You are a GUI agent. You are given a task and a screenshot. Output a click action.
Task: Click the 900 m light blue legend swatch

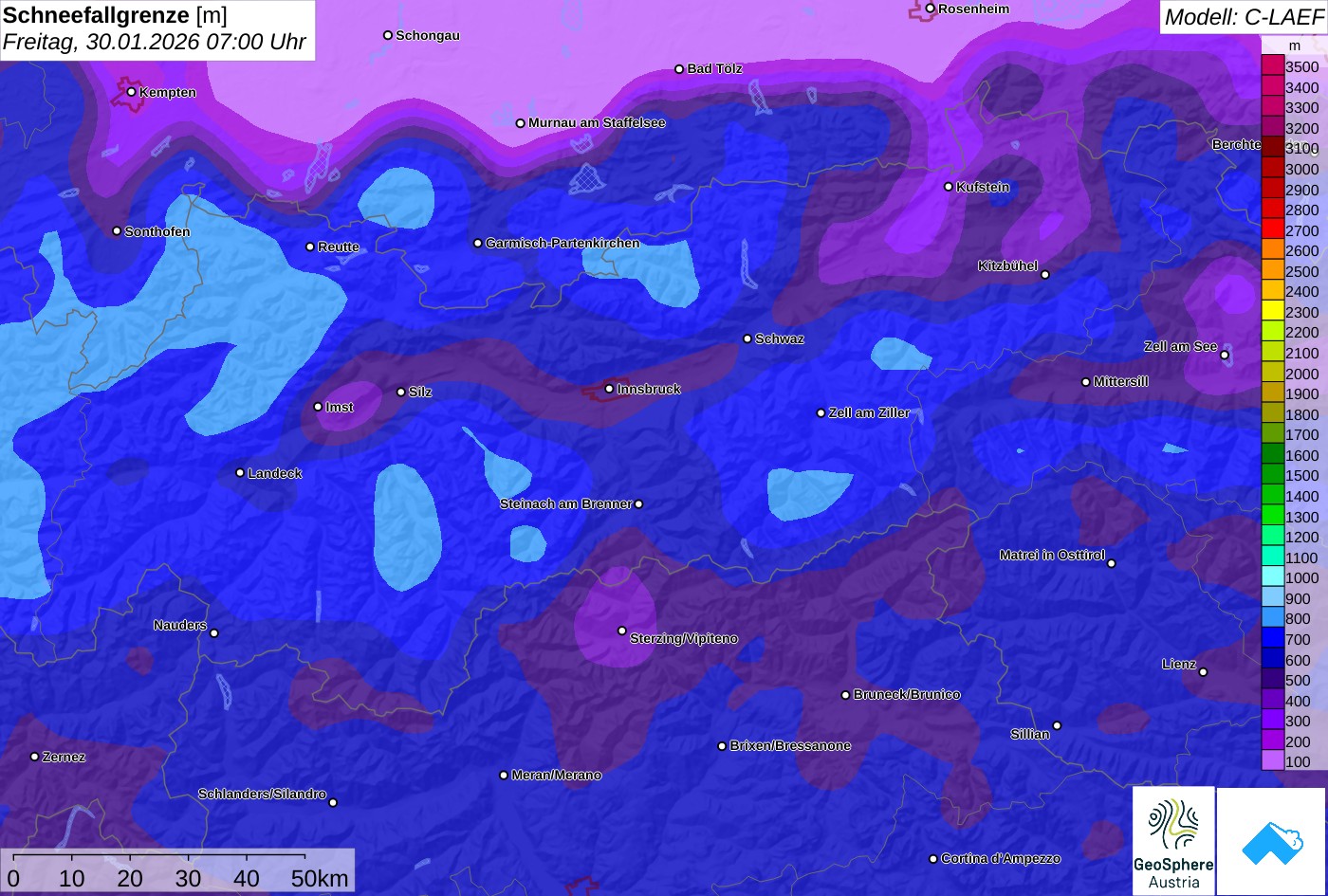pyautogui.click(x=1273, y=597)
